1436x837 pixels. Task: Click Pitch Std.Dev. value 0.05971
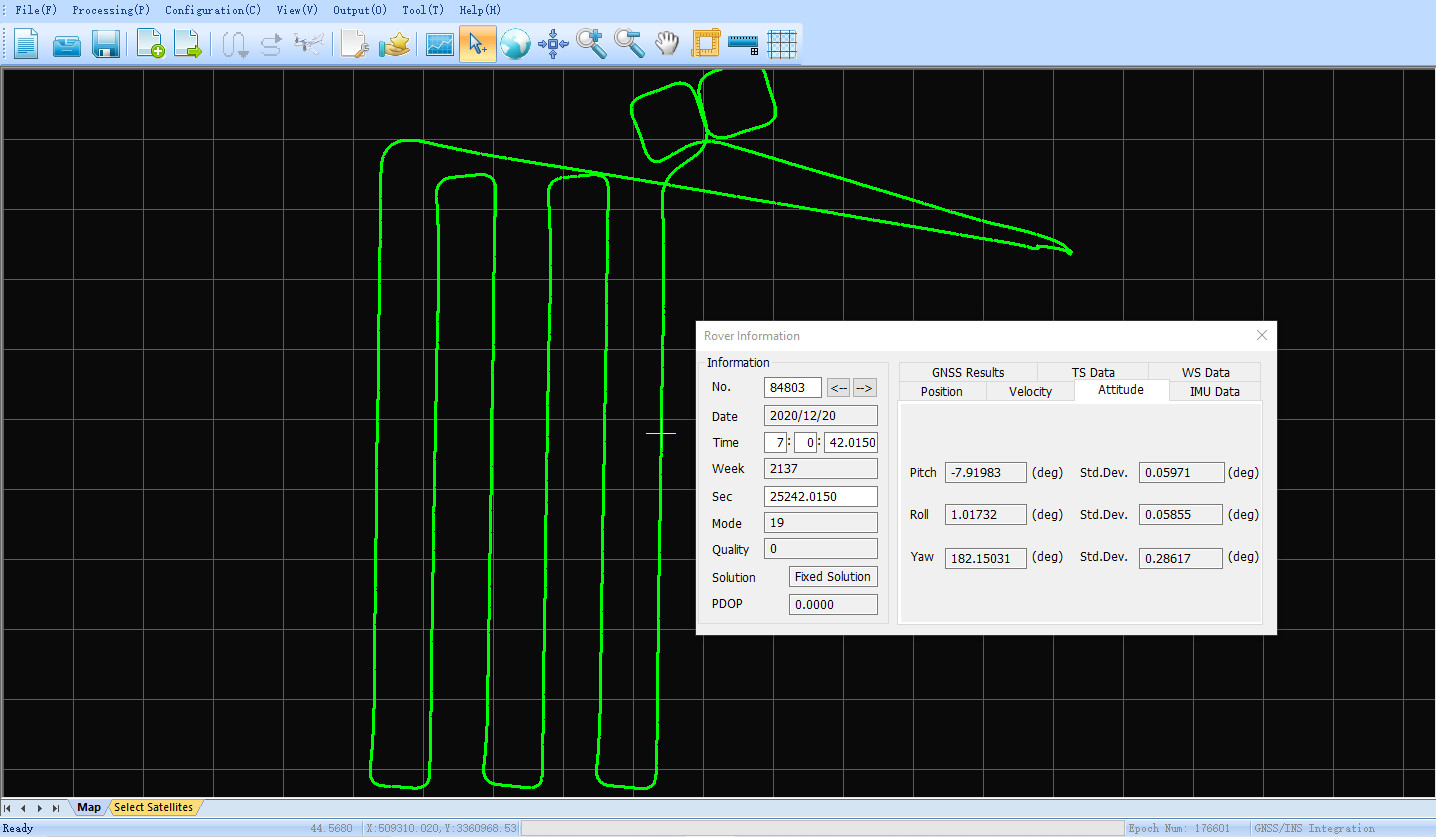tap(1181, 473)
